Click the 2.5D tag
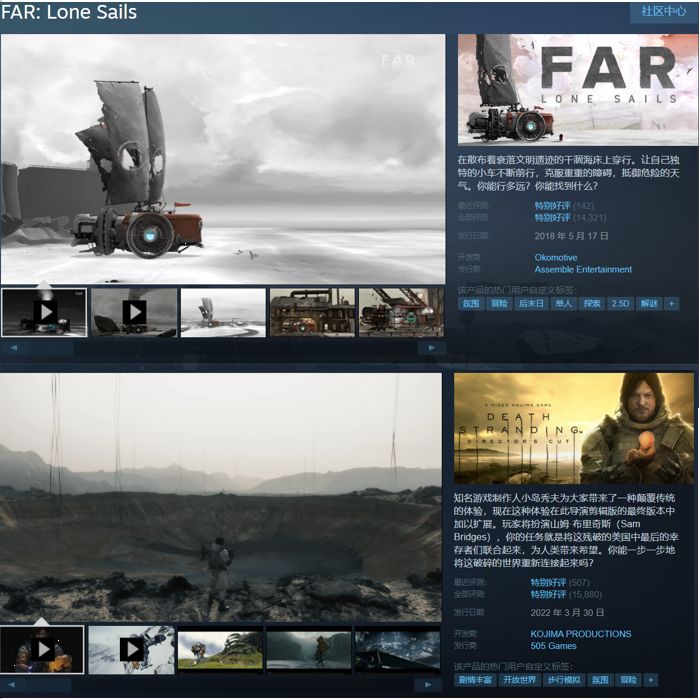The height and width of the screenshot is (699, 700). pos(620,304)
